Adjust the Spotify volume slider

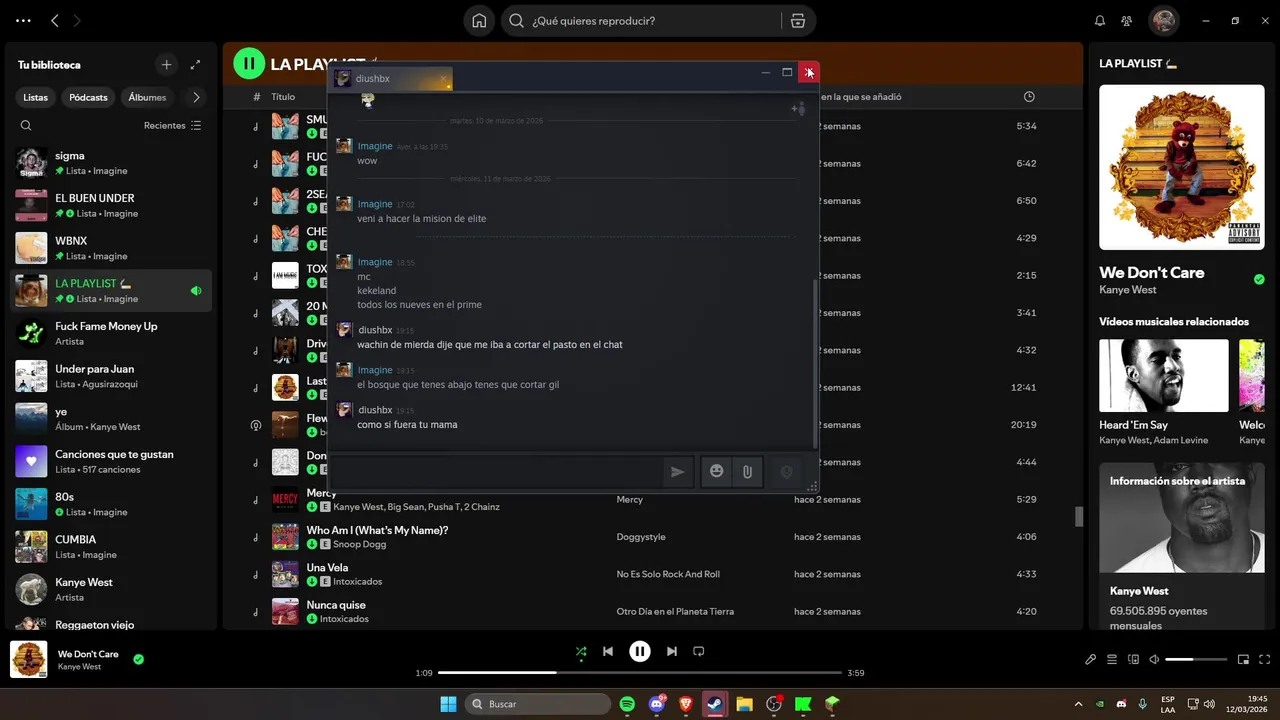pos(1196,660)
